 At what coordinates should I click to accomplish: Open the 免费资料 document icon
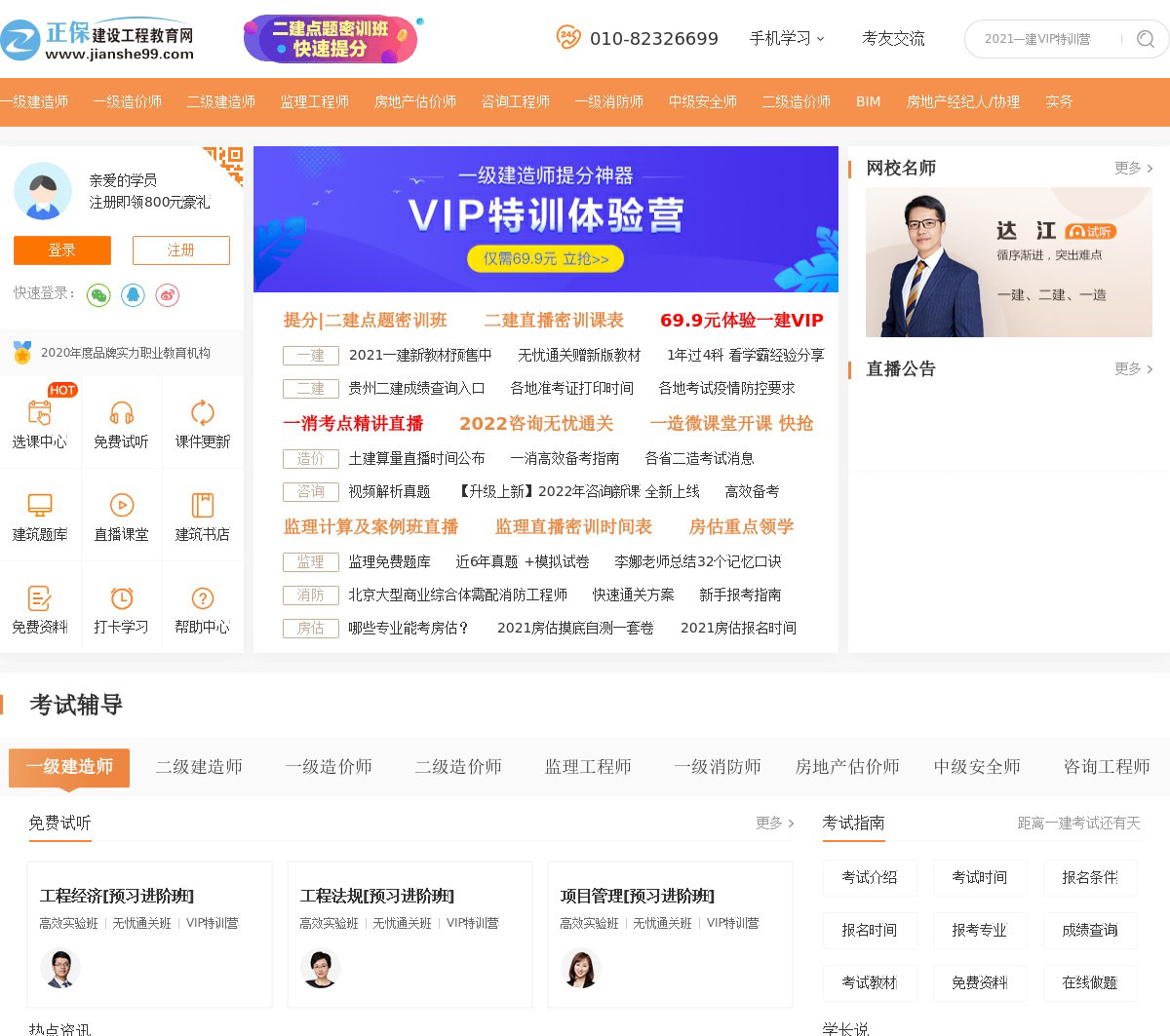(x=40, y=597)
